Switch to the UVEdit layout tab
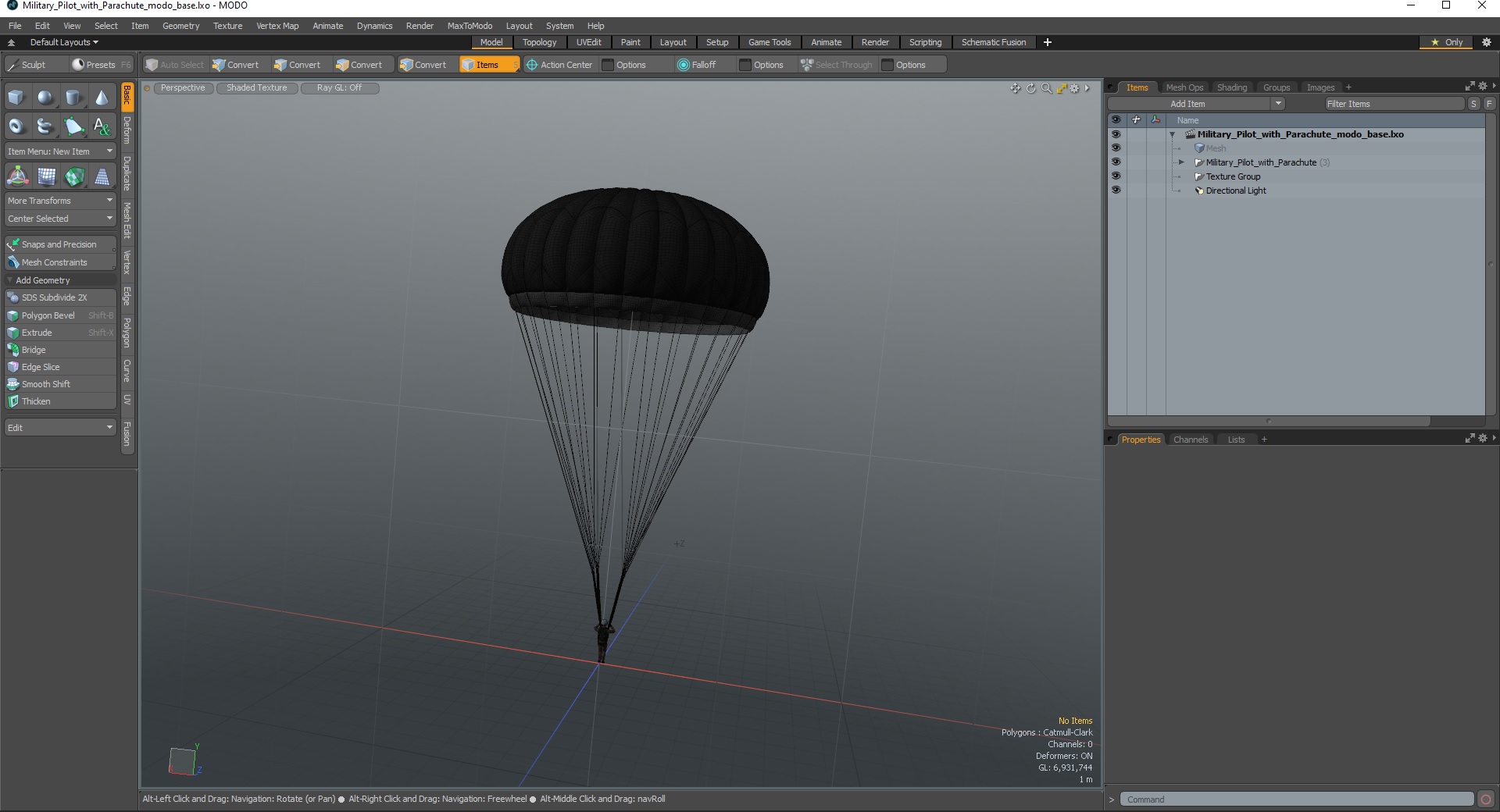This screenshot has height=812, width=1500. point(588,42)
